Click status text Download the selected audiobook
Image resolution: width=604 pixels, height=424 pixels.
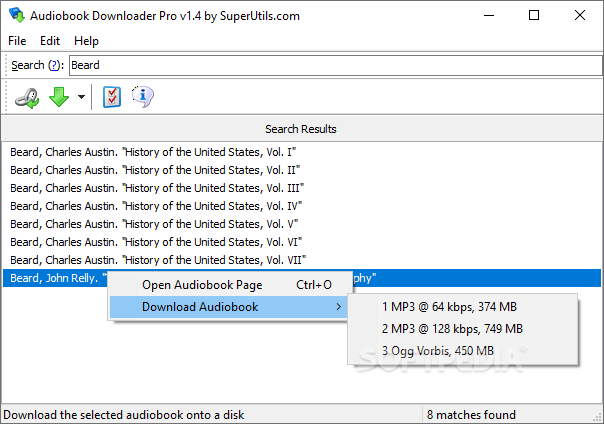(124, 415)
